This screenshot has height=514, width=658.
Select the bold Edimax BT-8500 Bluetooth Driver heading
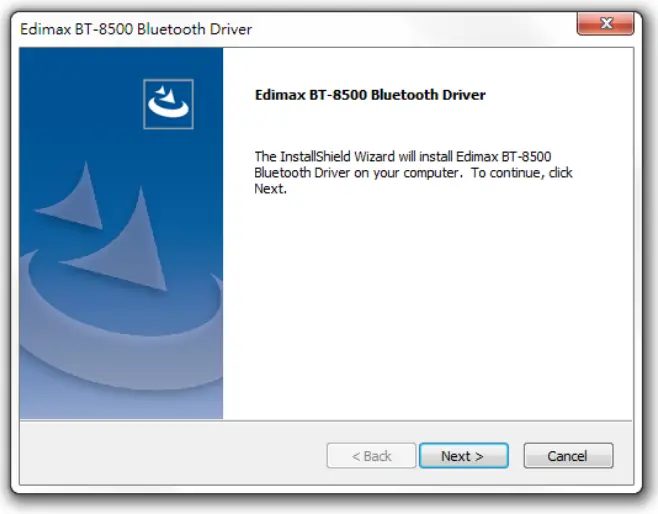(370, 95)
